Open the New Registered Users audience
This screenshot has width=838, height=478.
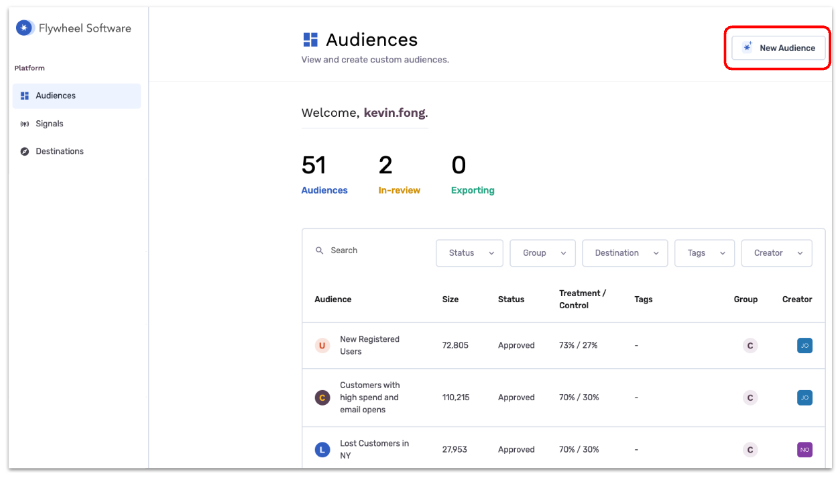click(x=369, y=345)
